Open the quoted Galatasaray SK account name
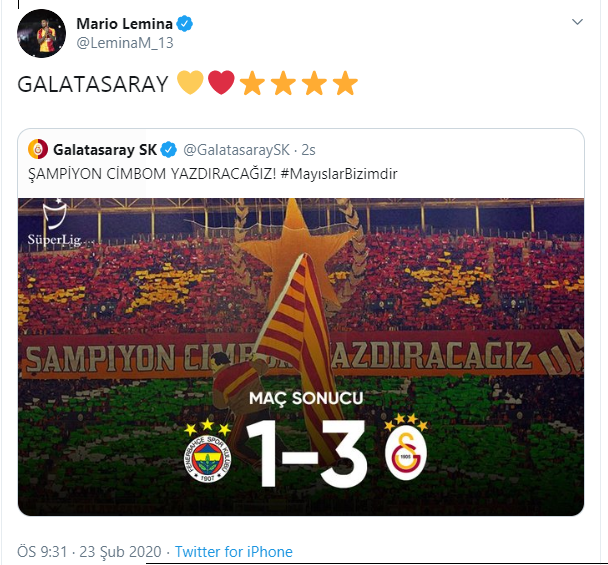Image resolution: width=608 pixels, height=565 pixels. 105,150
